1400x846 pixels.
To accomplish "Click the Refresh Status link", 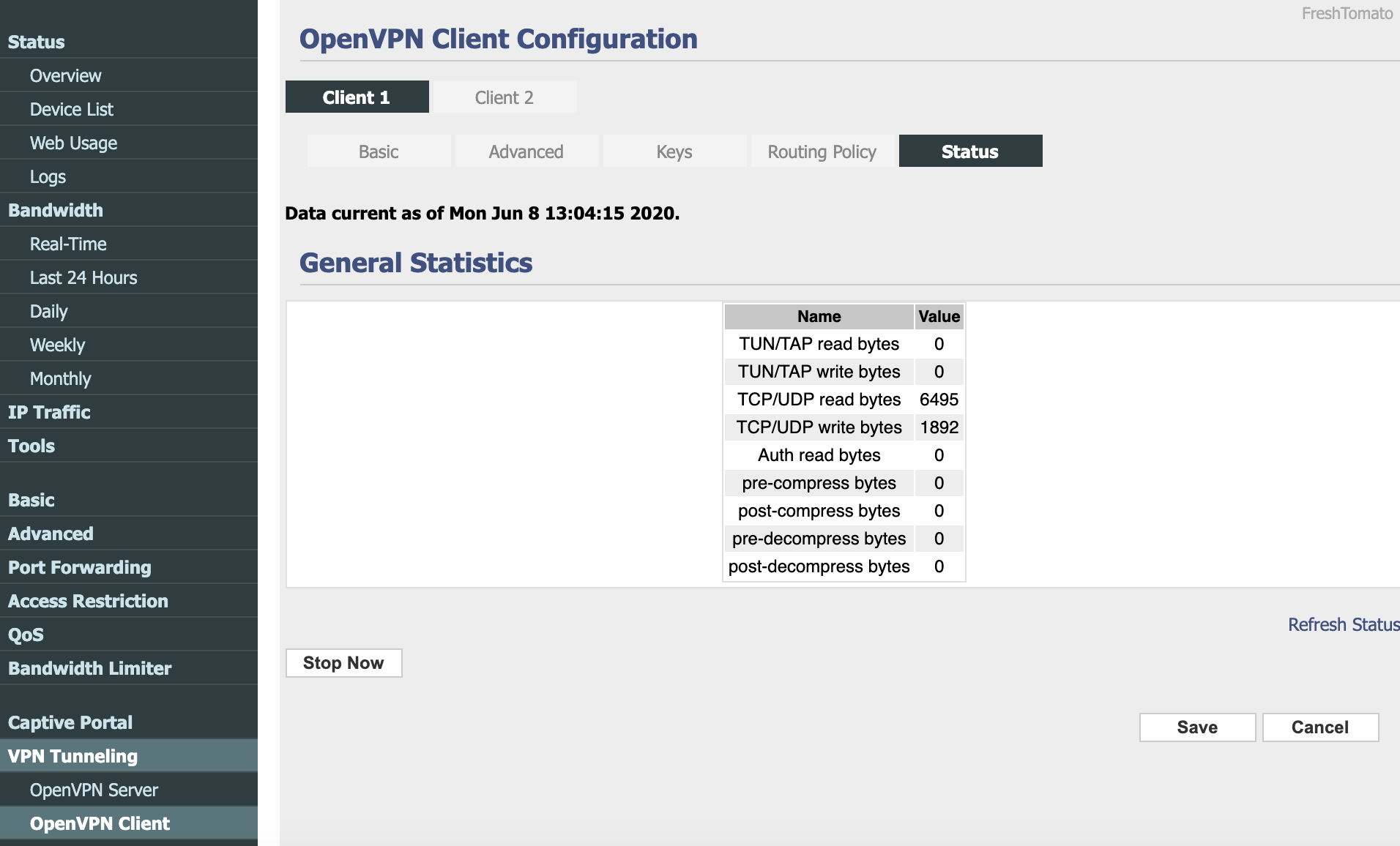I will 1344,624.
